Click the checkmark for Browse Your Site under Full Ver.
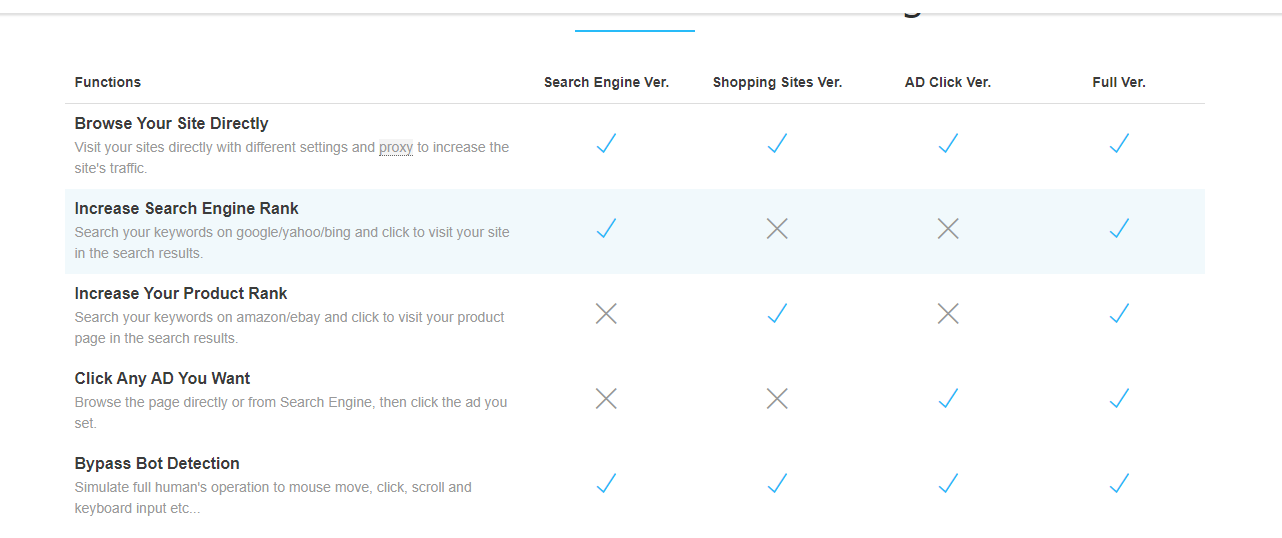This screenshot has height=538, width=1282. [1119, 144]
